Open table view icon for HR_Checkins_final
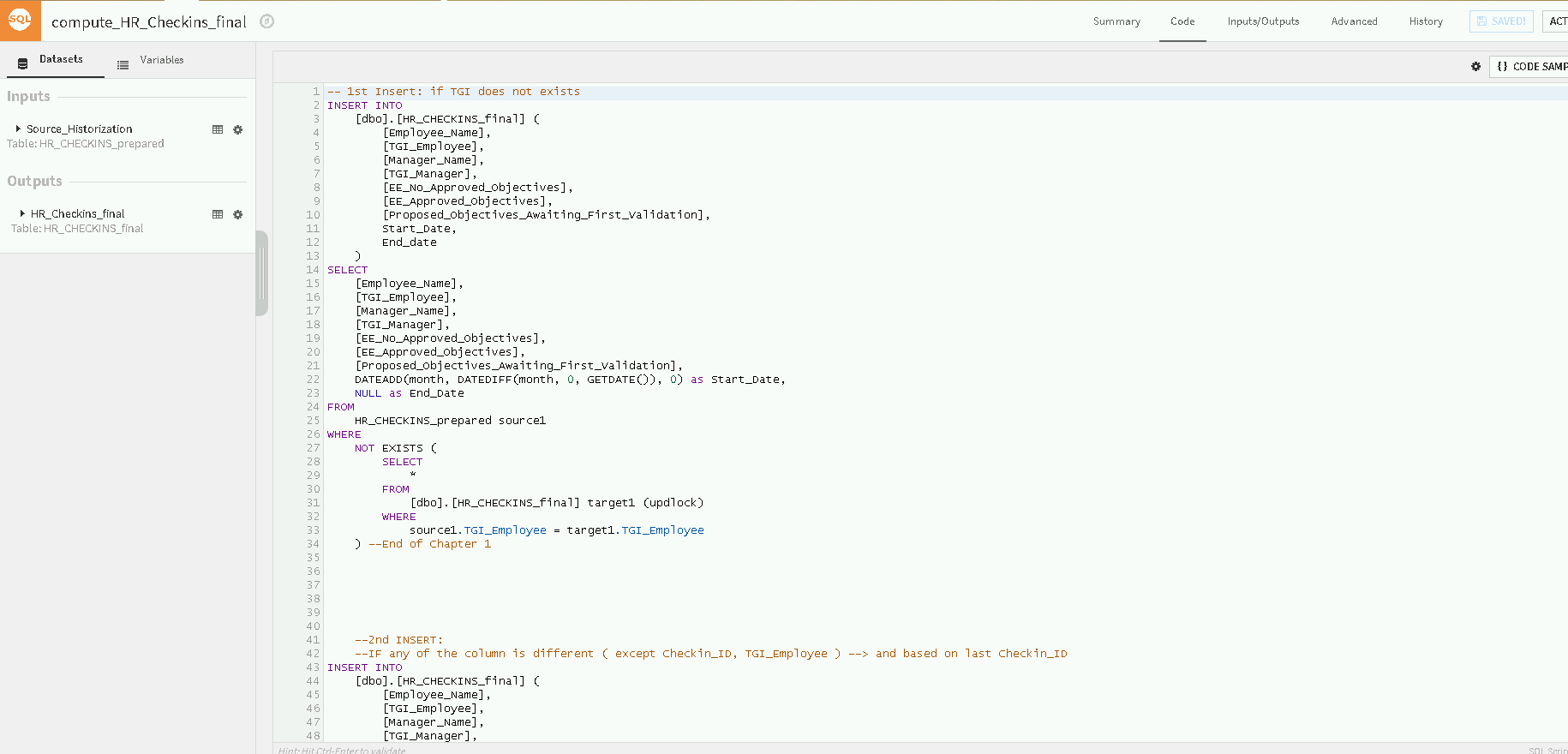Viewport: 1568px width, 754px height. point(218,214)
